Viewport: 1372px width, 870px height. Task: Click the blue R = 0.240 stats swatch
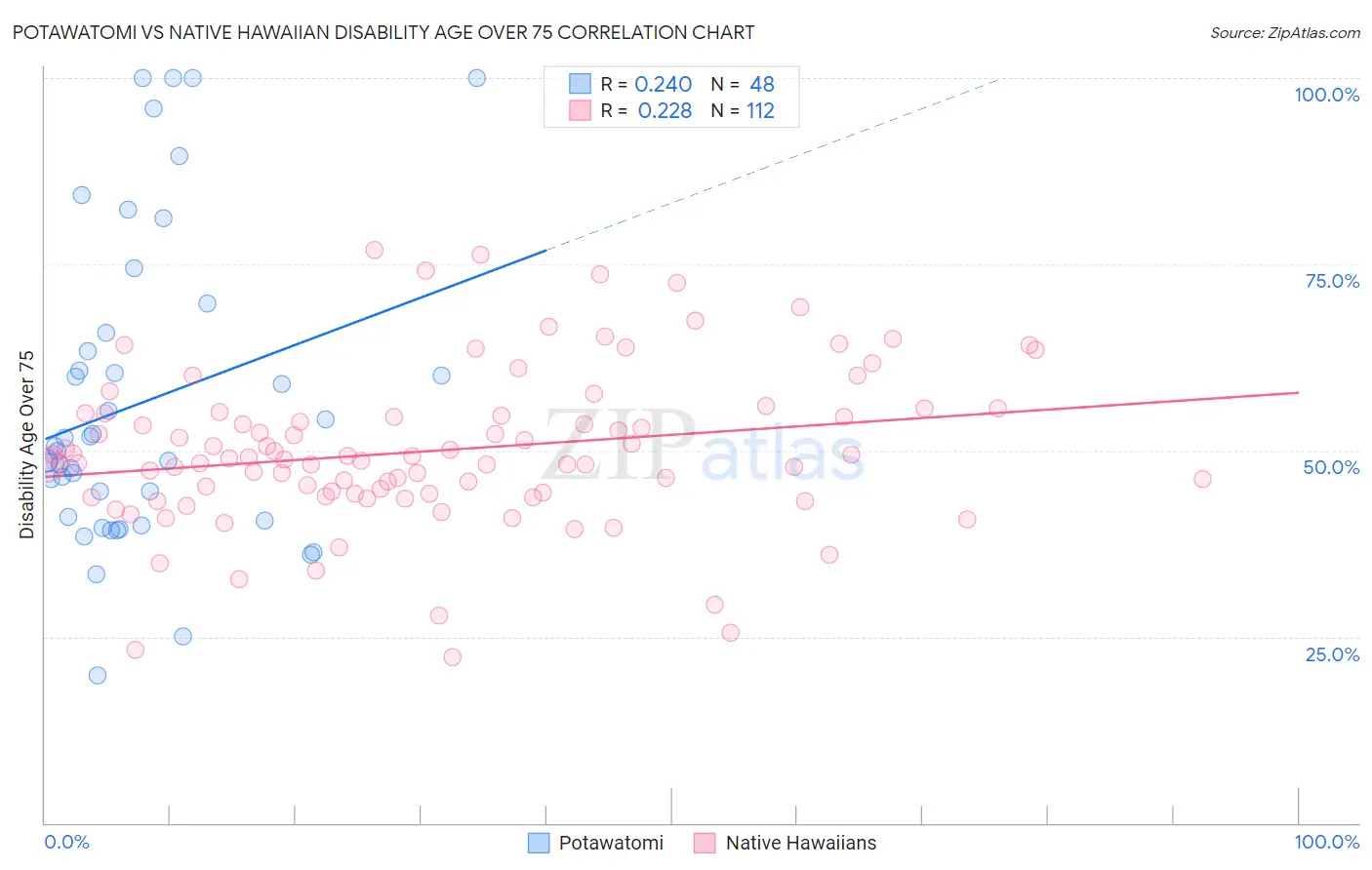[x=580, y=84]
